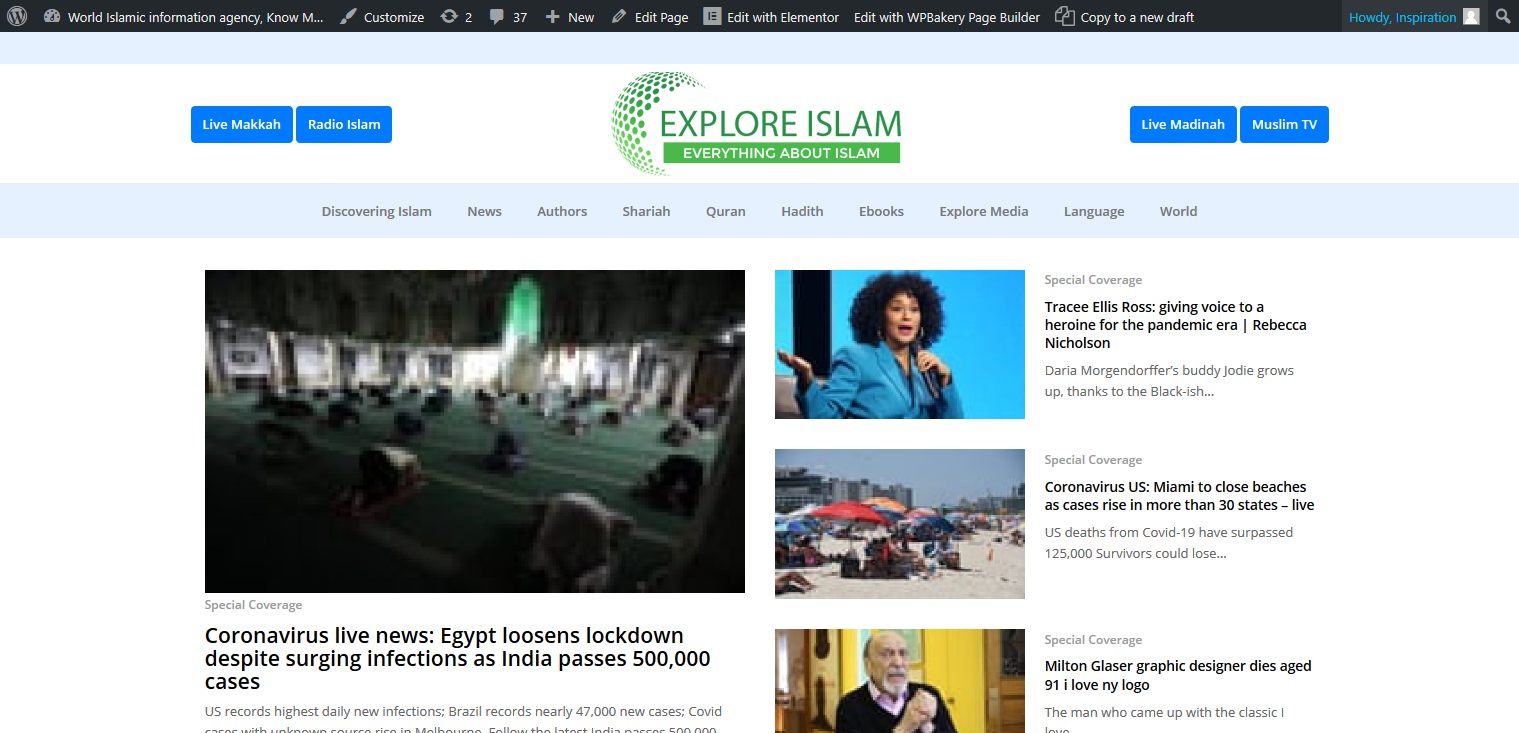Open Tracee Ellis Ross article headline

(1176, 325)
